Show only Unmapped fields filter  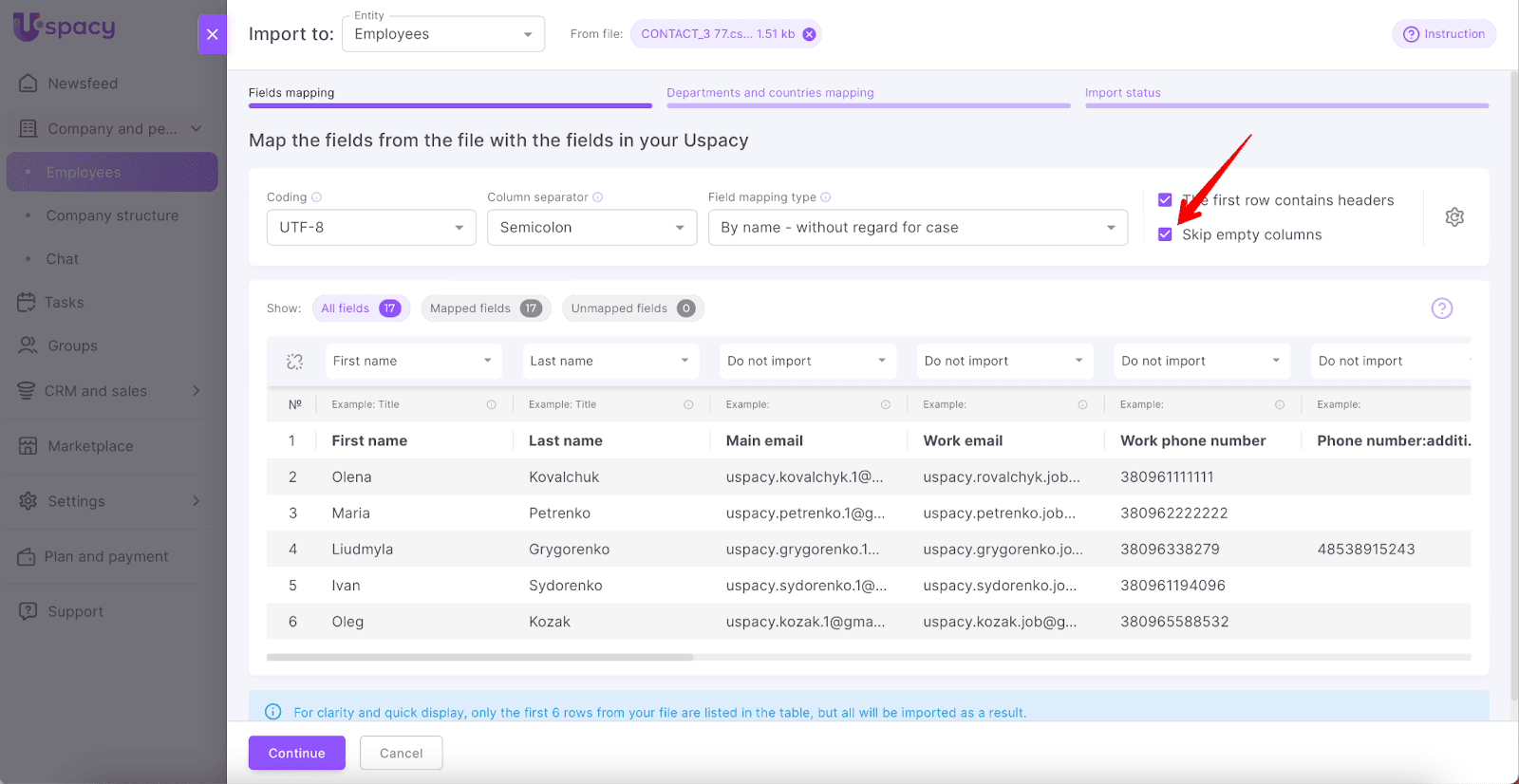point(632,308)
